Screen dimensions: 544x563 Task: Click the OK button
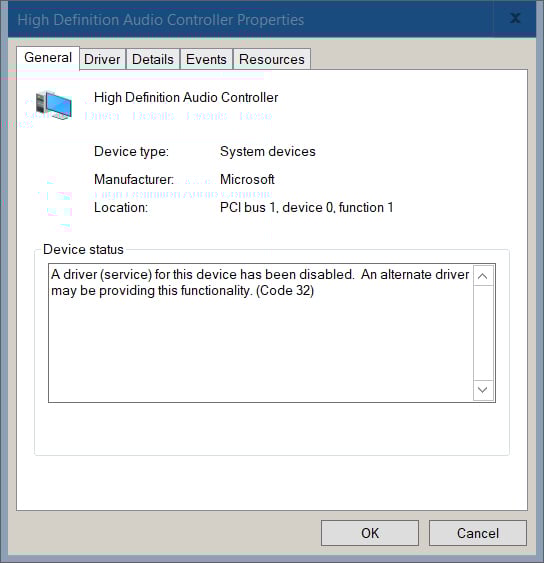(x=370, y=533)
